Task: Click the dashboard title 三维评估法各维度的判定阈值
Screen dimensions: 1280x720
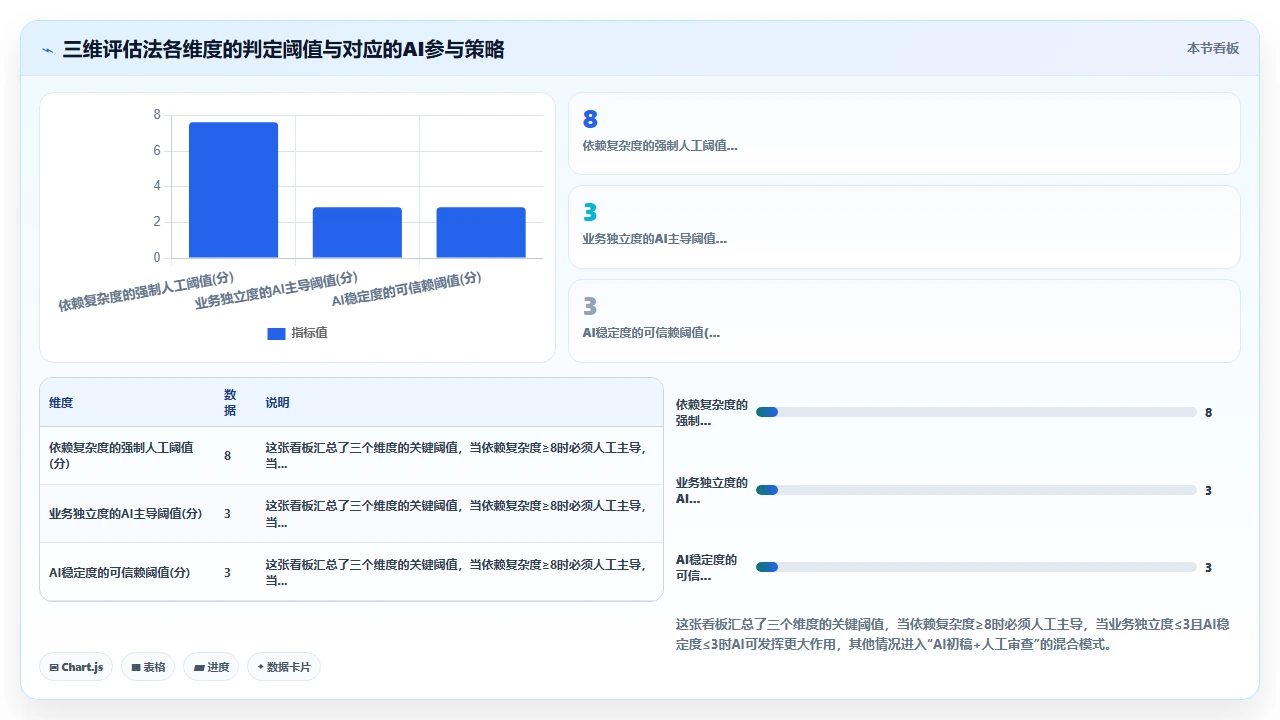Action: 283,50
